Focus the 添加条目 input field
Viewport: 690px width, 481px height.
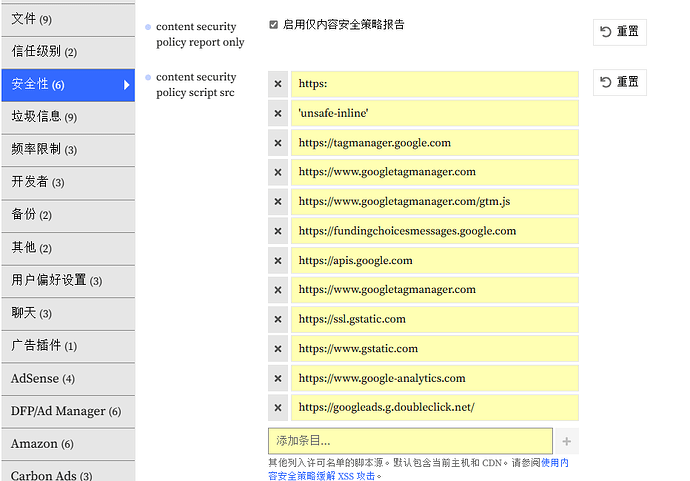point(410,441)
